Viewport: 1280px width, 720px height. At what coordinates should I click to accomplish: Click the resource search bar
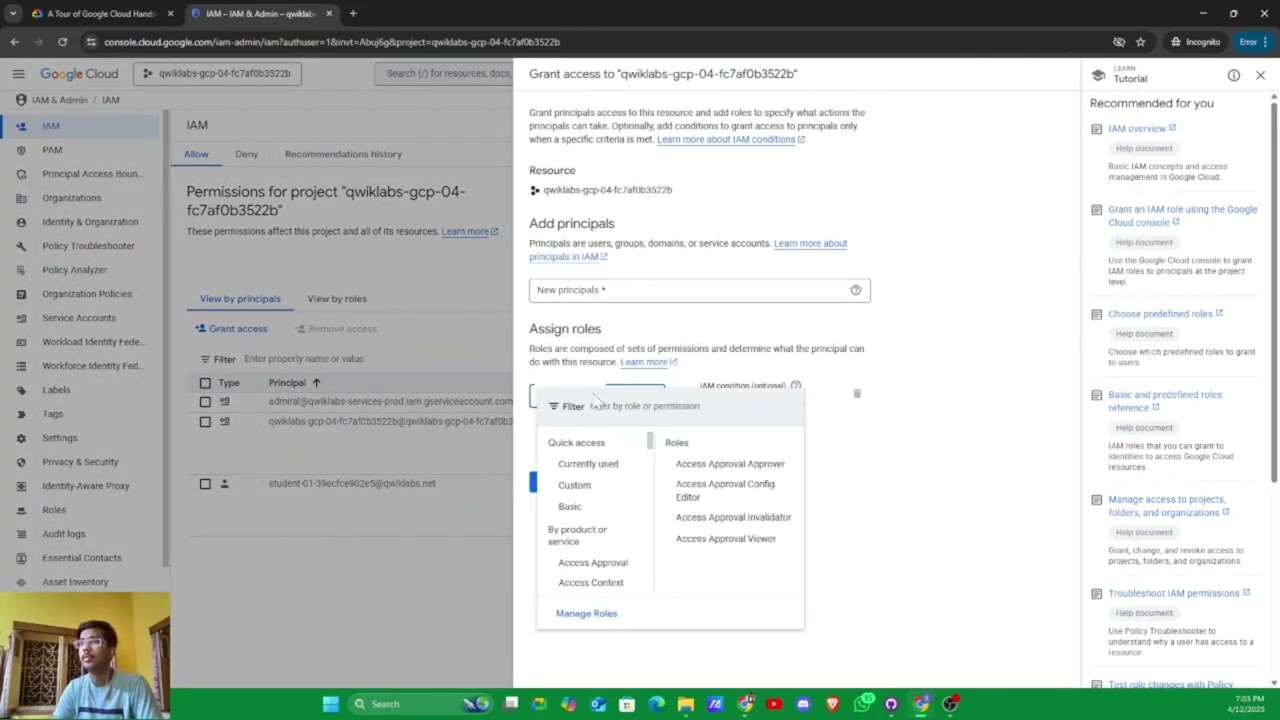[445, 73]
